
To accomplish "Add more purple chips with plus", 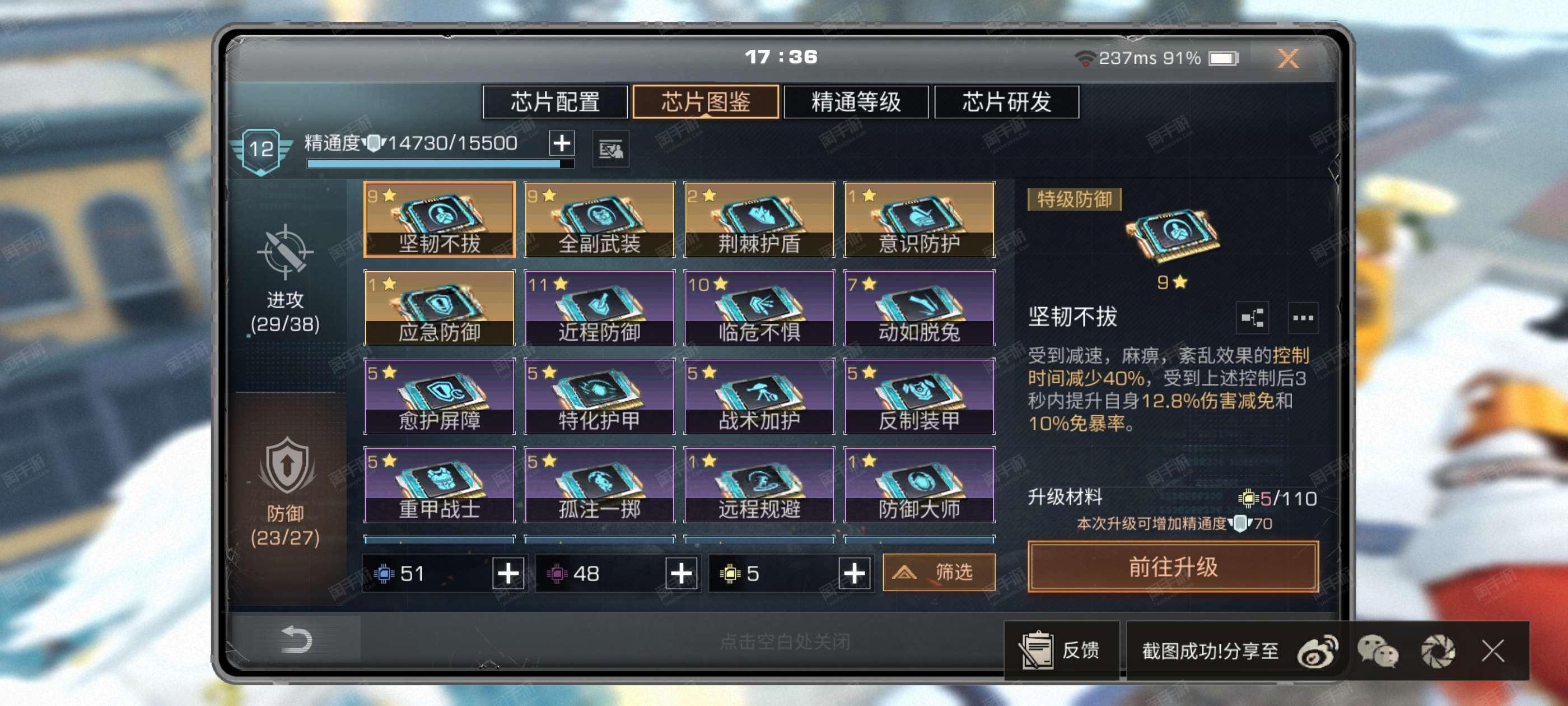I will point(681,573).
